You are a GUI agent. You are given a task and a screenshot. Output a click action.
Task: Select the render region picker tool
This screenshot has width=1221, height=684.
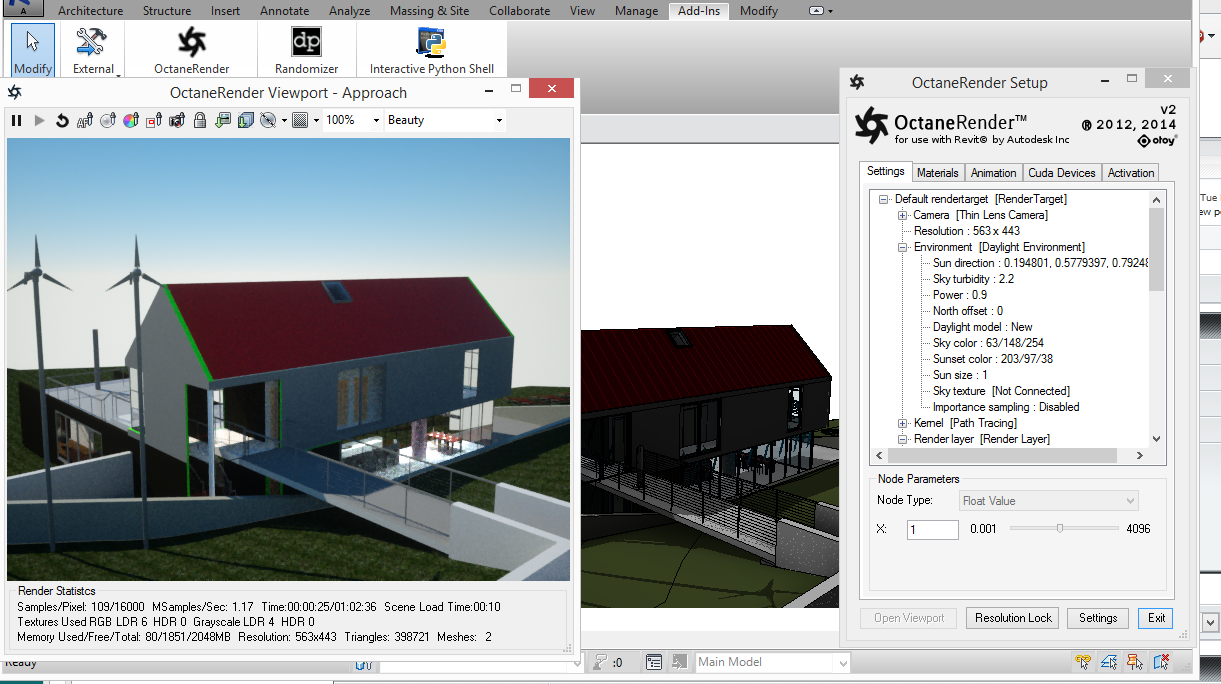pyautogui.click(x=154, y=121)
